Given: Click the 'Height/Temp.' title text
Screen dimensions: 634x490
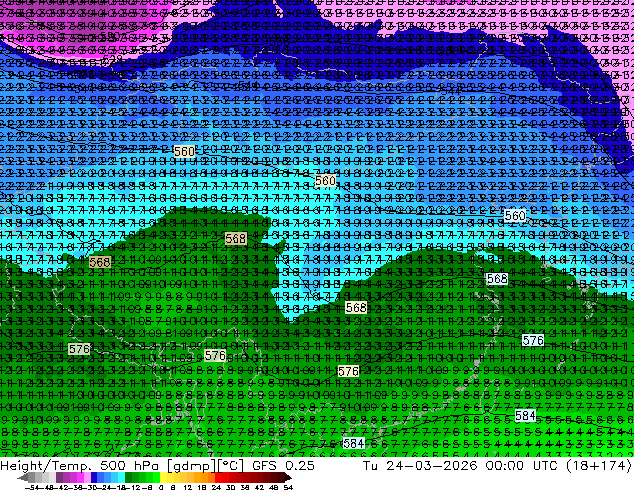Looking at the screenshot, I should pyautogui.click(x=47, y=466).
